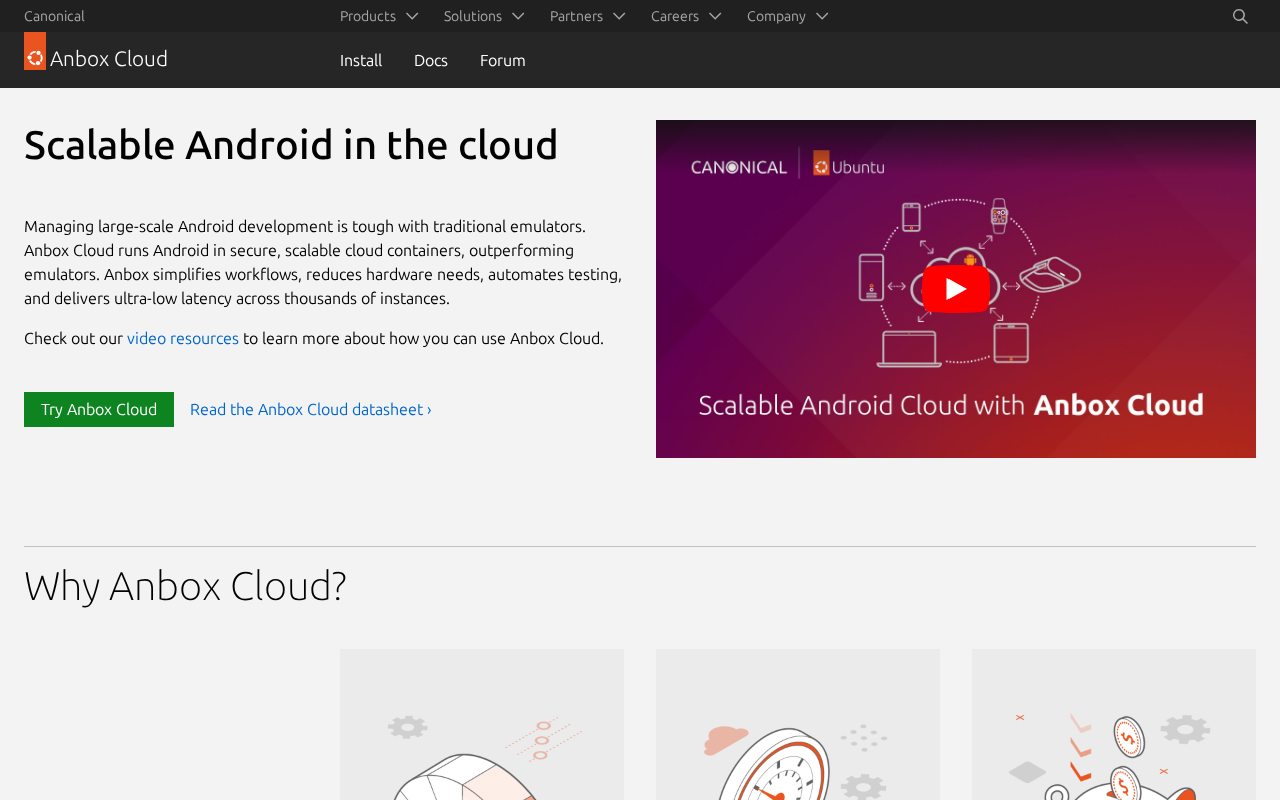The height and width of the screenshot is (800, 1280).
Task: Open the Careers dropdown menu
Action: [685, 16]
